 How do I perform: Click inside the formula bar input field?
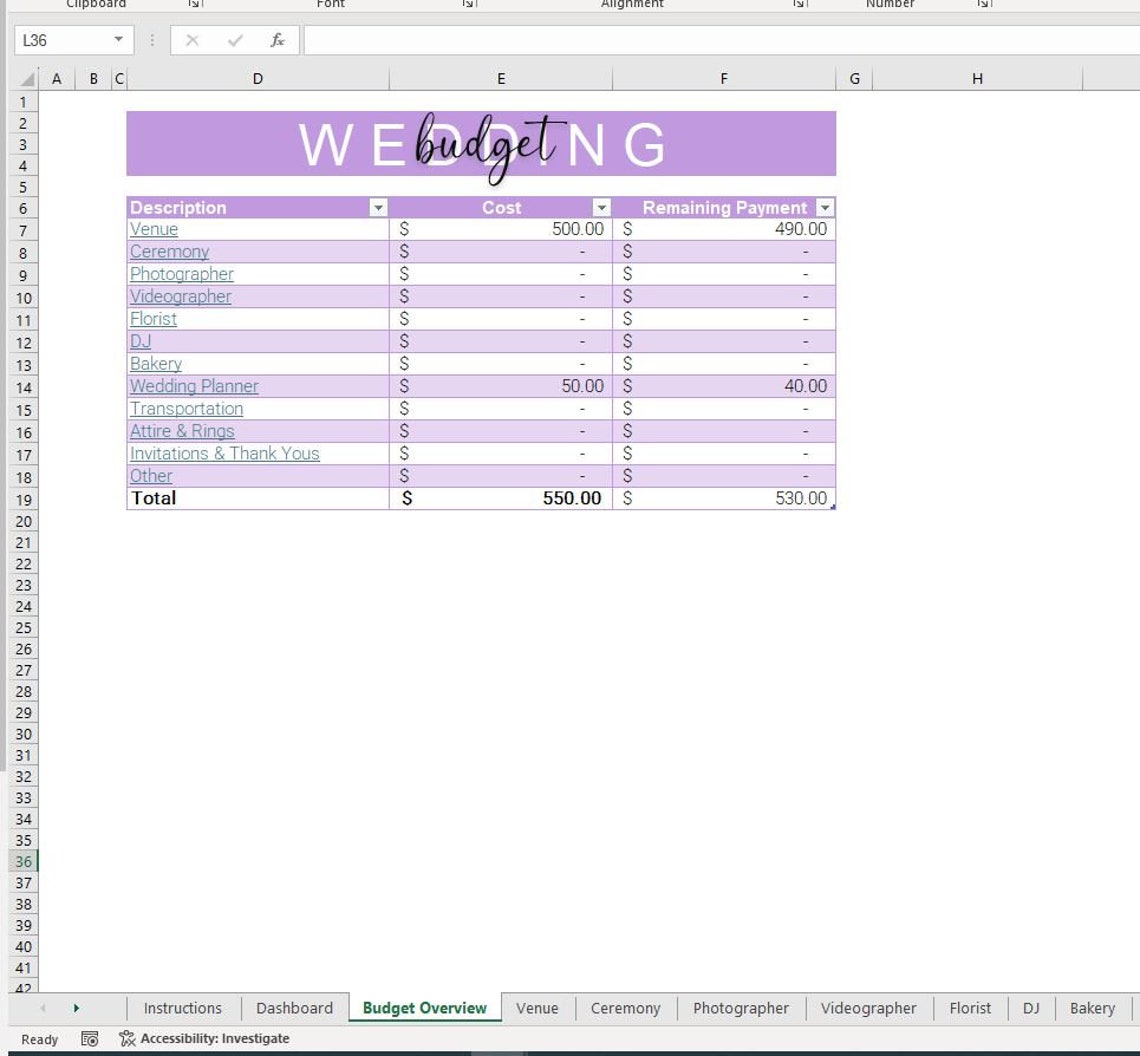click(x=600, y=40)
